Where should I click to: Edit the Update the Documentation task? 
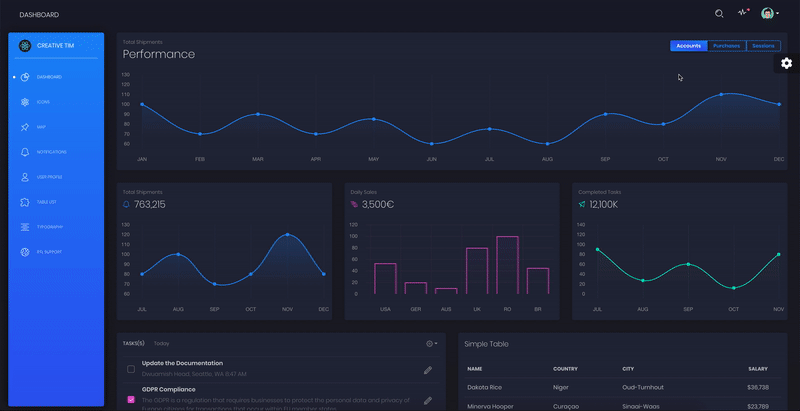tap(428, 370)
